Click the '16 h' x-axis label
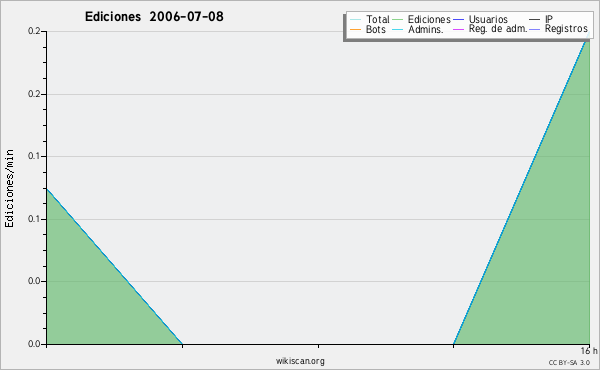Screen dimensions: 600x370 589,351
